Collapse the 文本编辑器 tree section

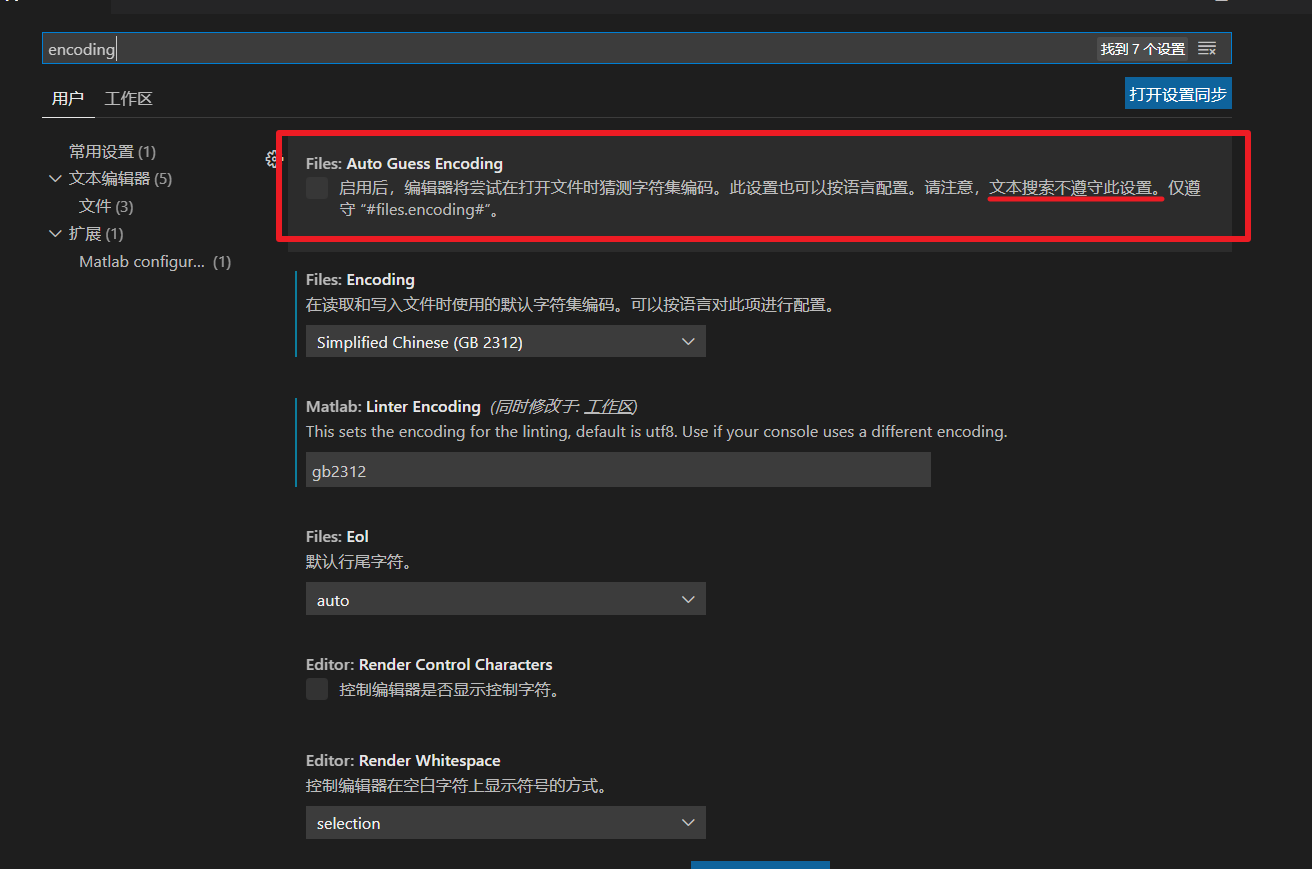(55, 179)
